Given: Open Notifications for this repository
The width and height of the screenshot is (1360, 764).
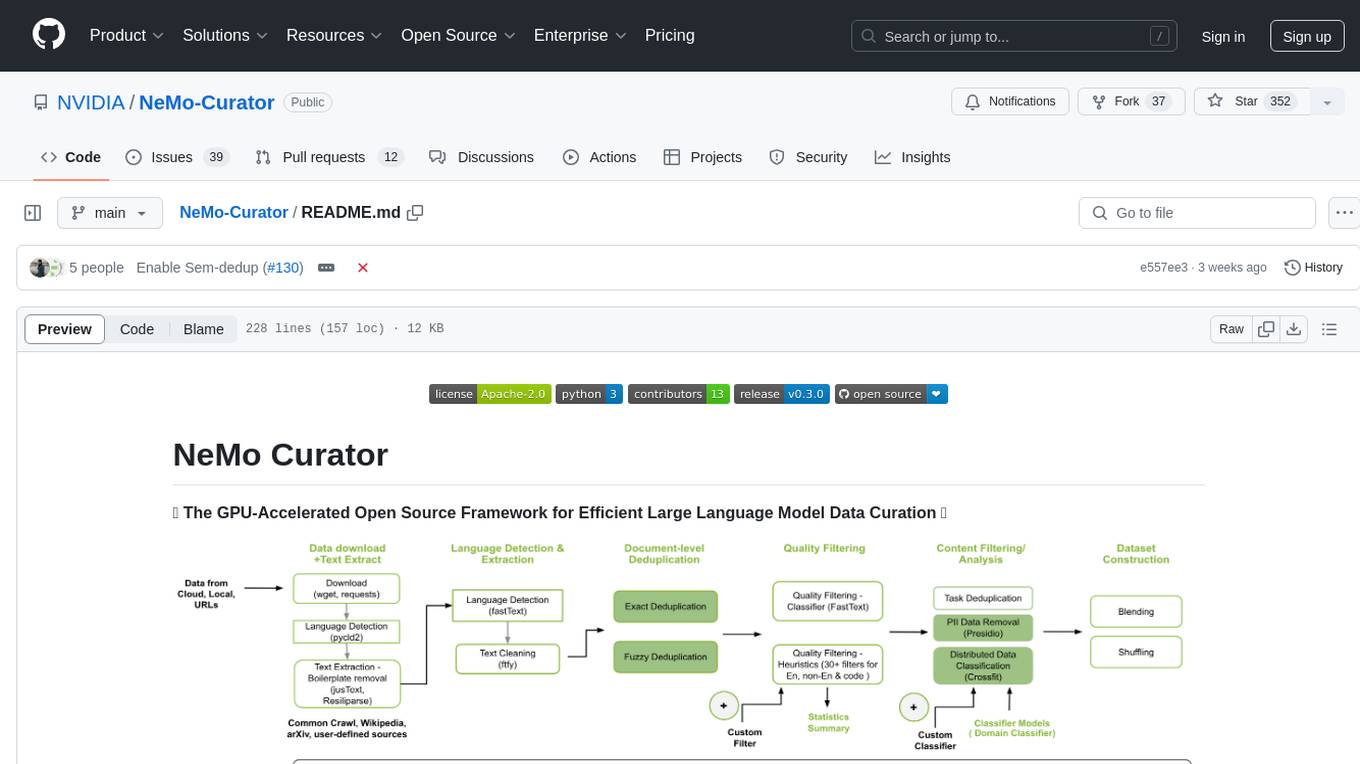Looking at the screenshot, I should coord(1010,102).
